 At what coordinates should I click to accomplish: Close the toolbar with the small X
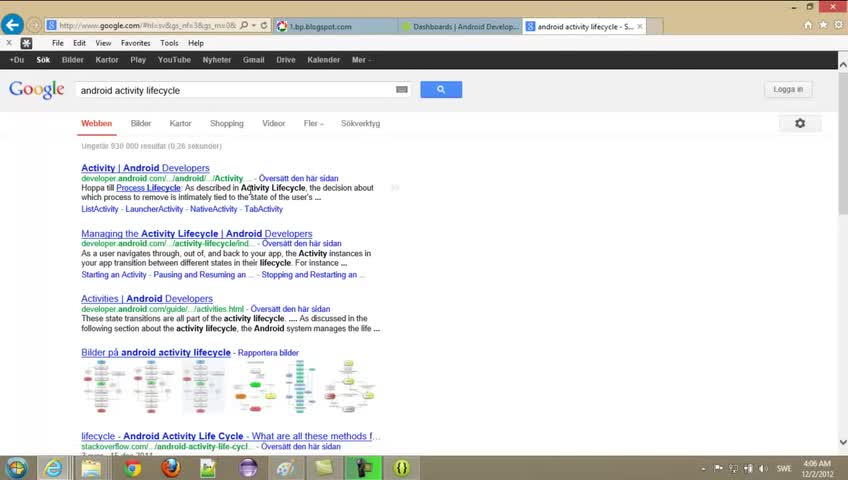9,43
